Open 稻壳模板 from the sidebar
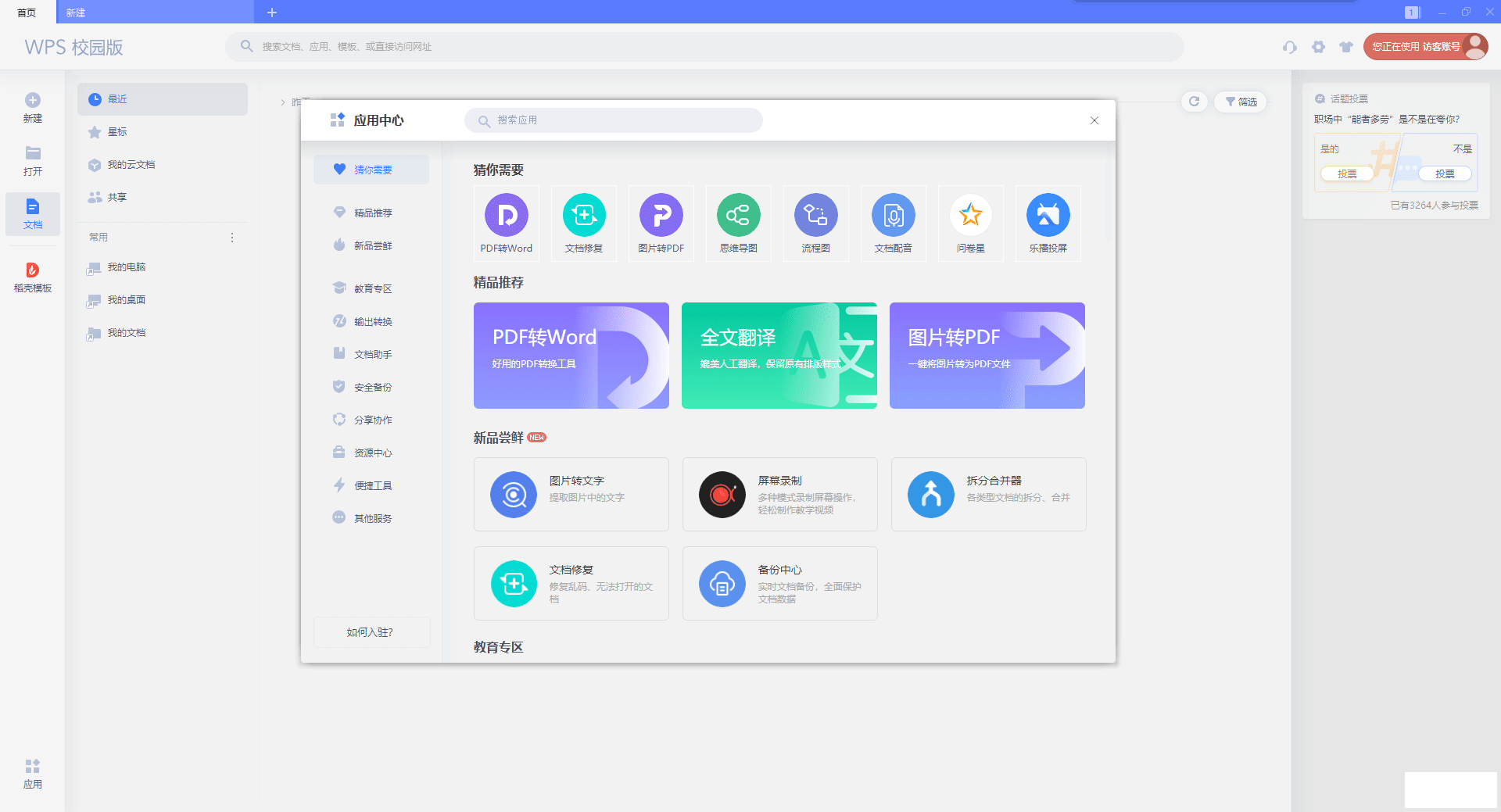The image size is (1501, 812). pos(33,277)
